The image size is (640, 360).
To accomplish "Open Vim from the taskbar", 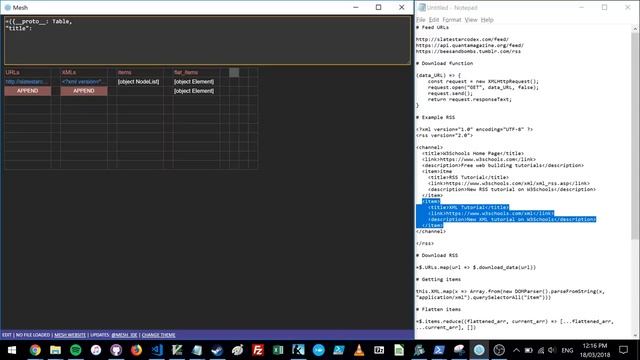I will pyautogui.click(x=177, y=350).
